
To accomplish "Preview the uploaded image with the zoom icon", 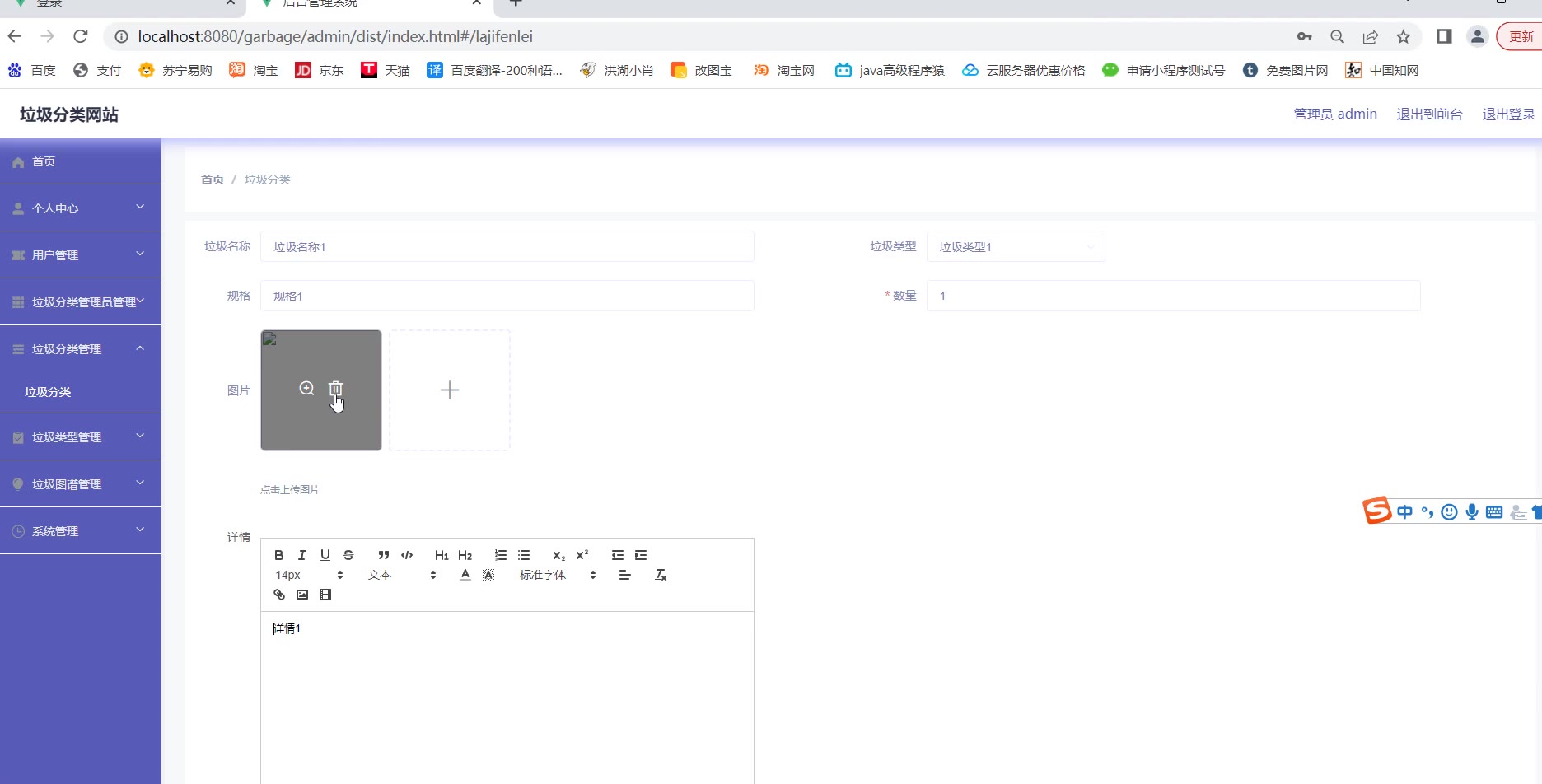I will click(x=306, y=388).
